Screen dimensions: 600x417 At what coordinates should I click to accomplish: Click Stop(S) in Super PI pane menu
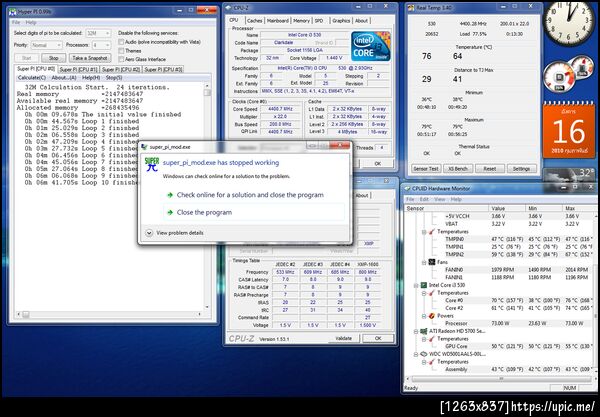(114, 78)
